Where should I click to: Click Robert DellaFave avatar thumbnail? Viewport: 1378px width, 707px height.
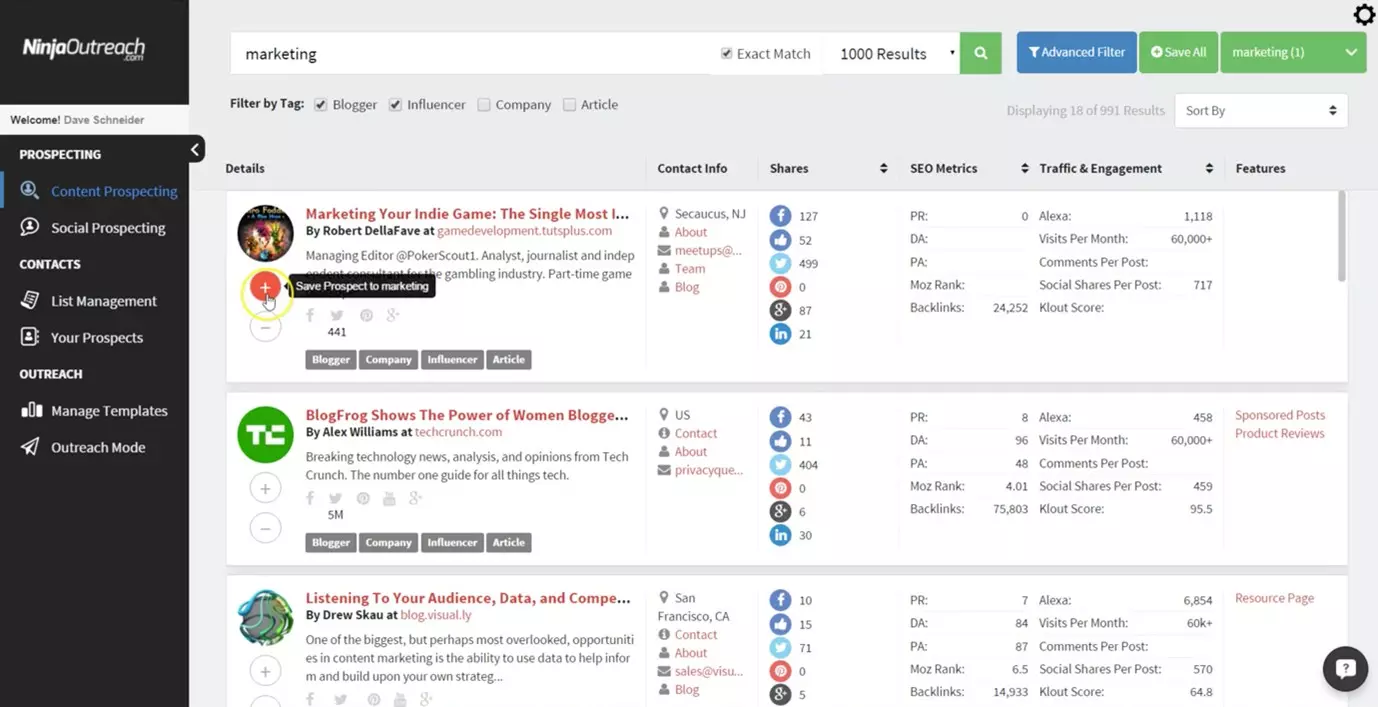pyautogui.click(x=265, y=233)
